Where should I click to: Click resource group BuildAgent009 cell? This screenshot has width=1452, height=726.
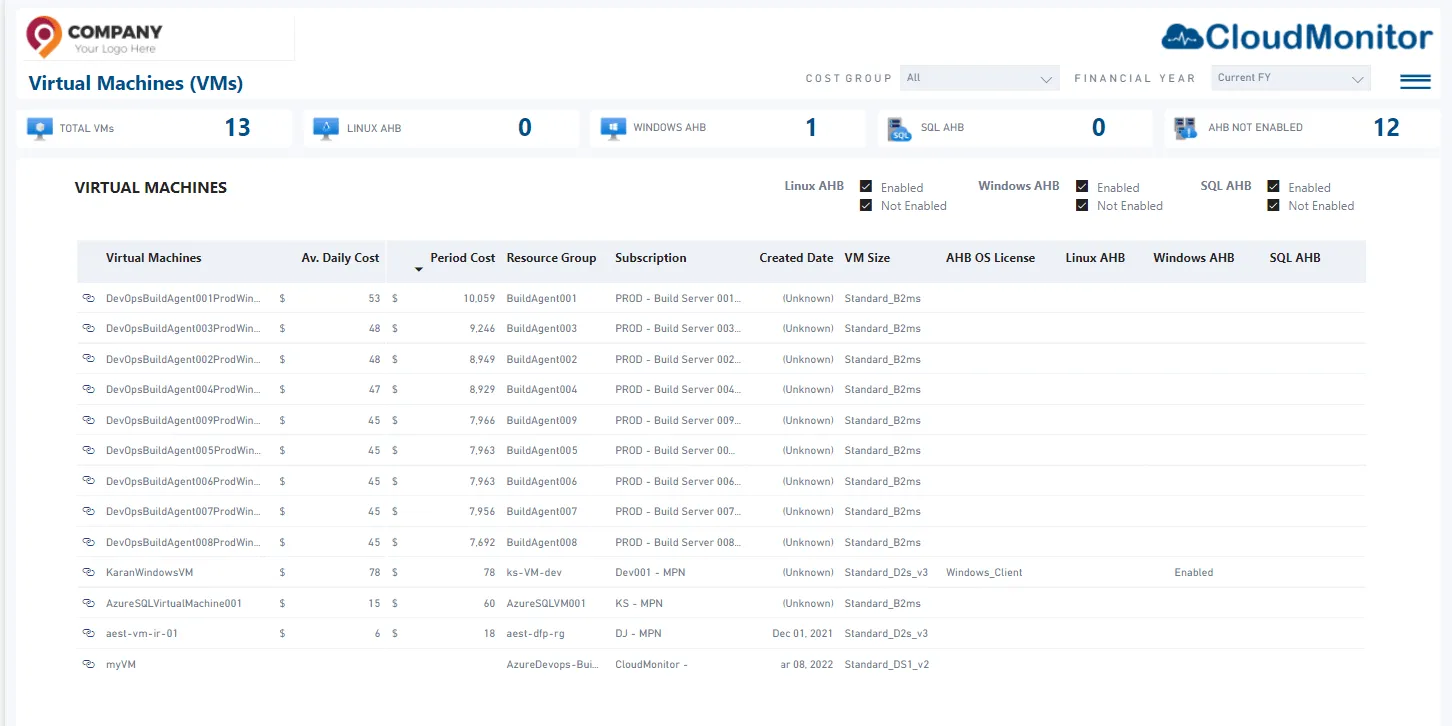click(x=542, y=420)
